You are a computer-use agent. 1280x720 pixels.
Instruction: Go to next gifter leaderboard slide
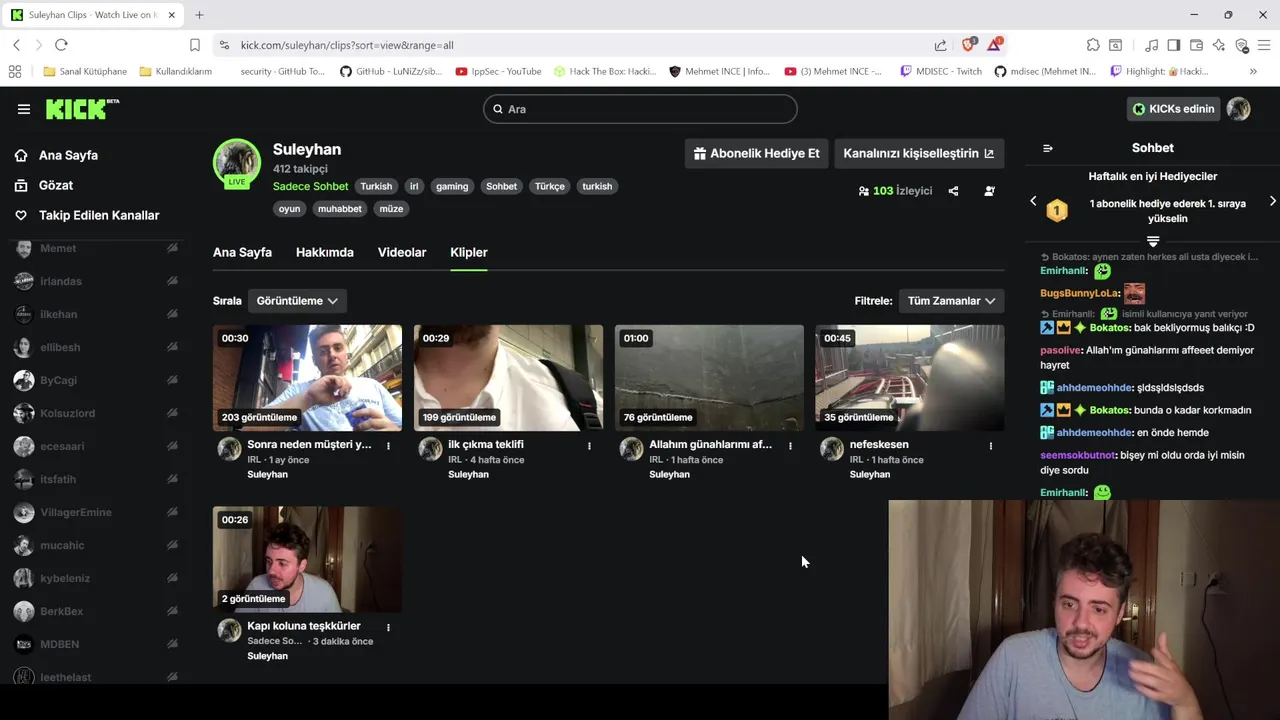1272,201
